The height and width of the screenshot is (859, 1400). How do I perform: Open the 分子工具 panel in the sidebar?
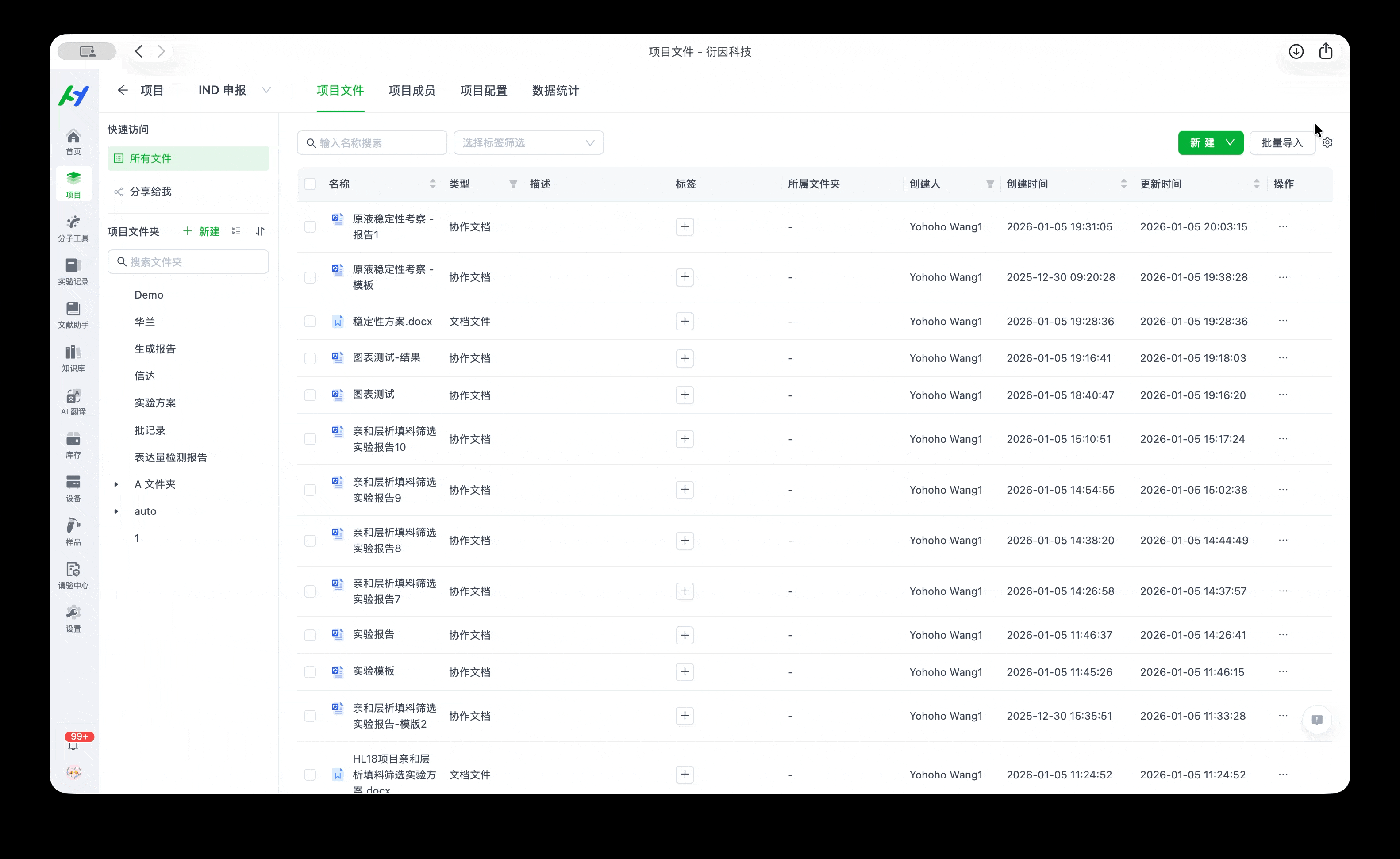[73, 227]
